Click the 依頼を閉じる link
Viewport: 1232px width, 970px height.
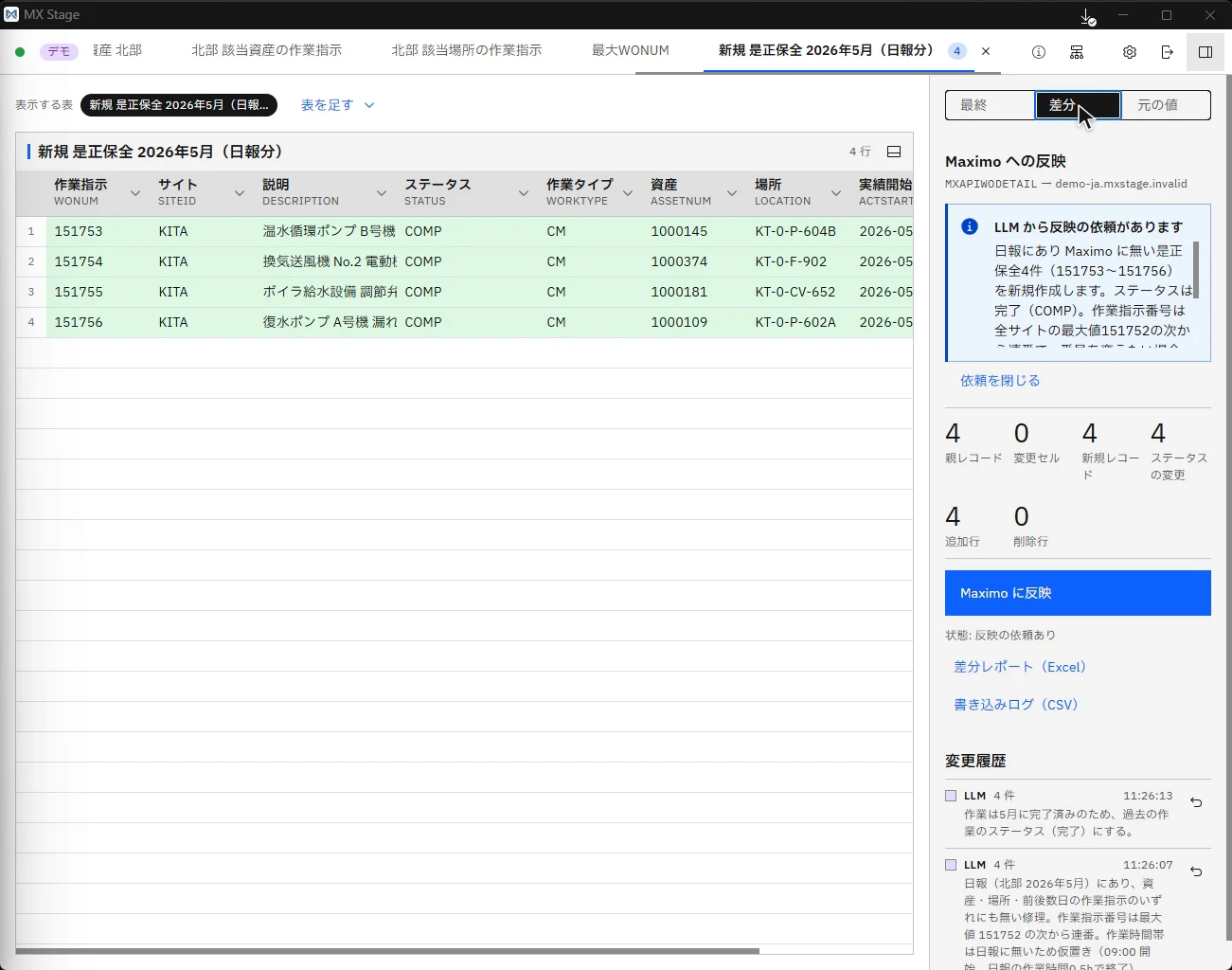pos(1000,381)
